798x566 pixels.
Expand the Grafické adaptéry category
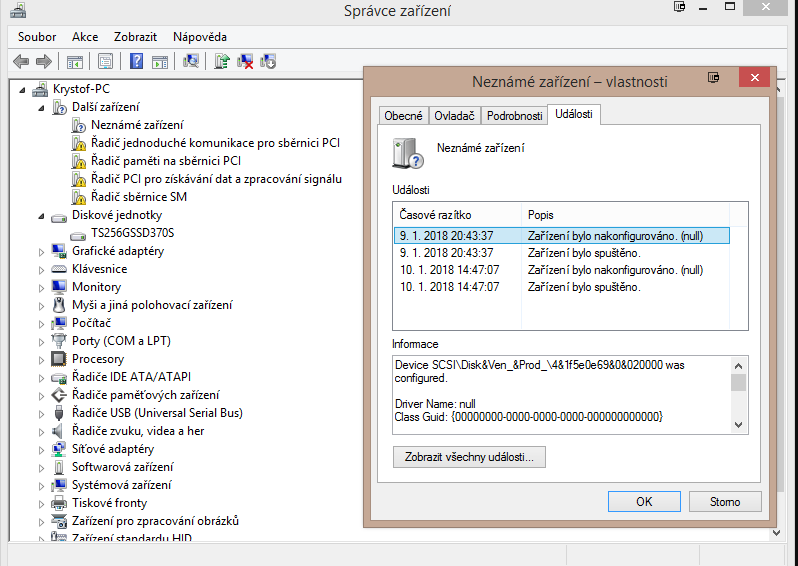point(41,251)
